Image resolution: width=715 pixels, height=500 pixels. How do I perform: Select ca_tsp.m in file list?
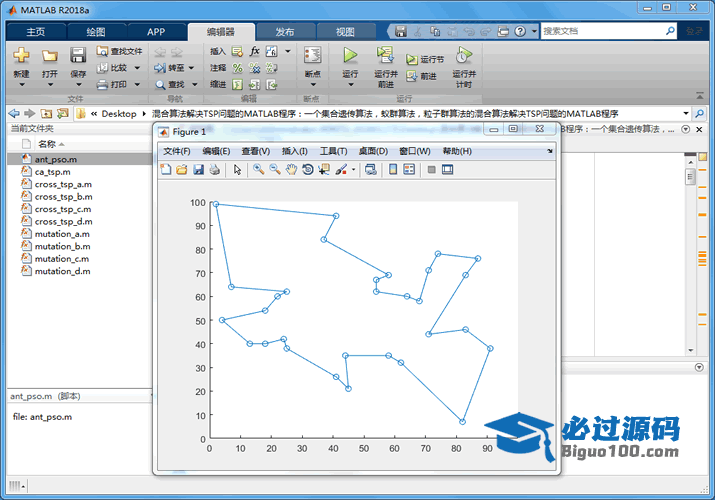click(80, 172)
